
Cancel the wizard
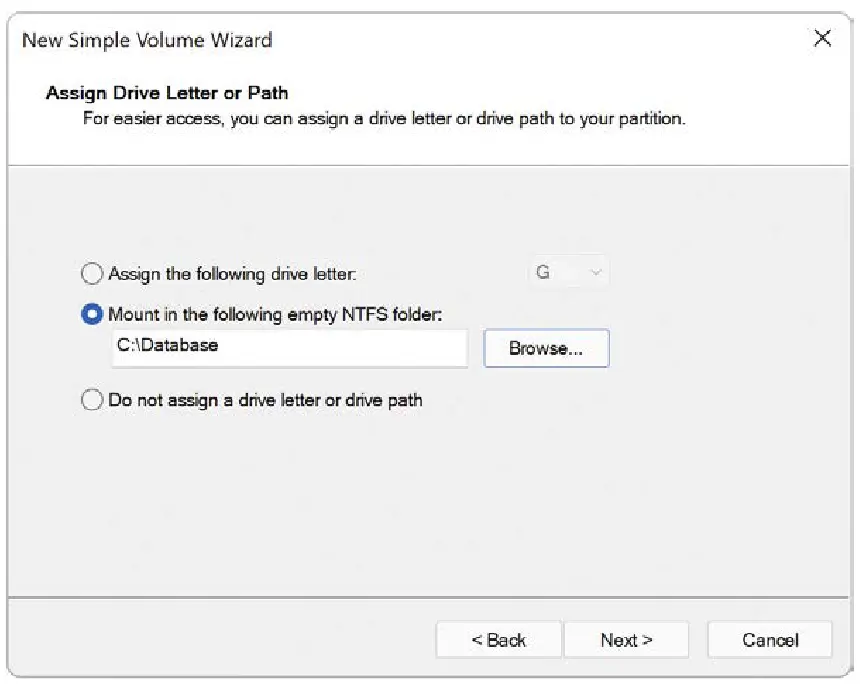(769, 640)
